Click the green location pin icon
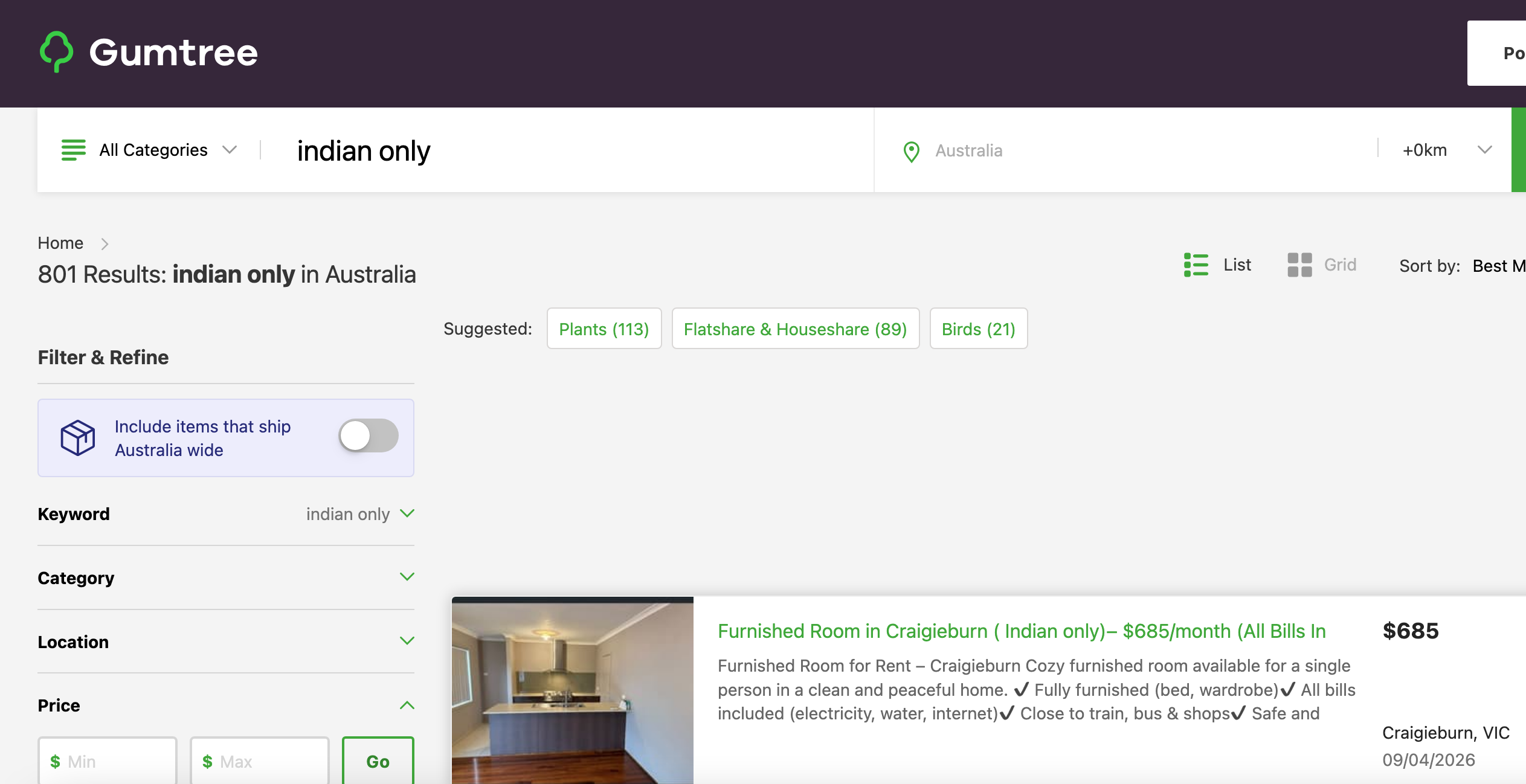The image size is (1526, 784). [911, 151]
